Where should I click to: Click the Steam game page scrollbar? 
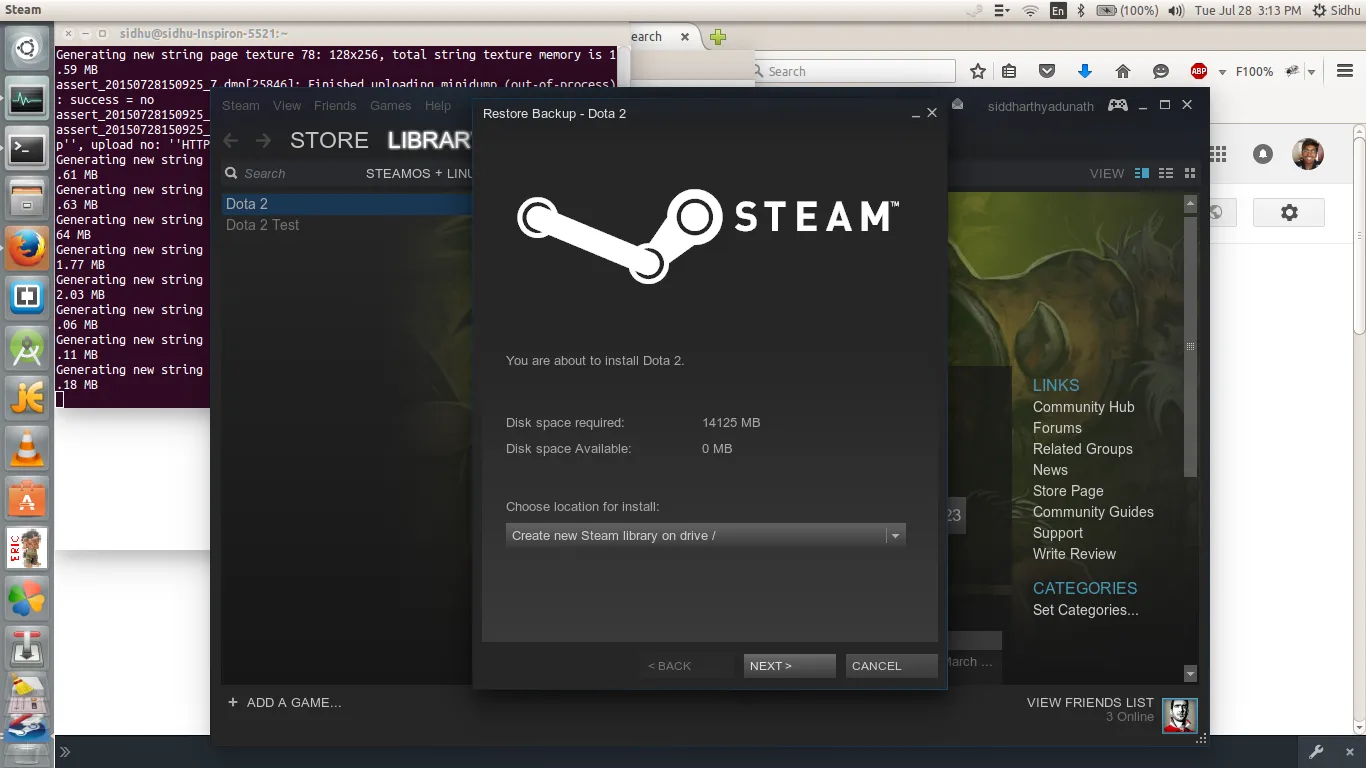point(1190,345)
